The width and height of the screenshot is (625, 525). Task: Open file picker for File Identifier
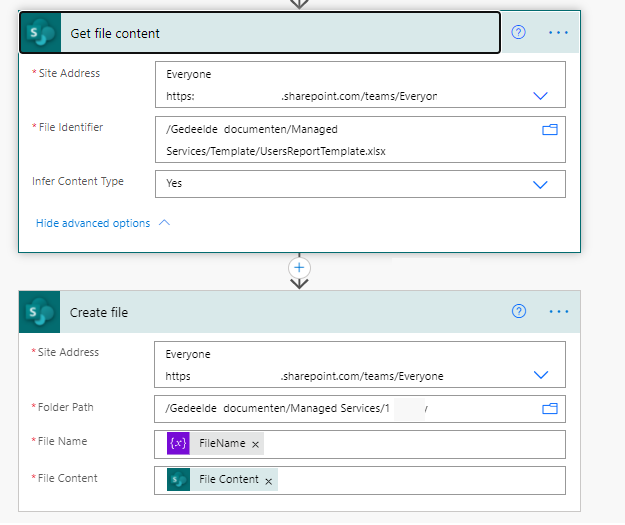(x=549, y=129)
